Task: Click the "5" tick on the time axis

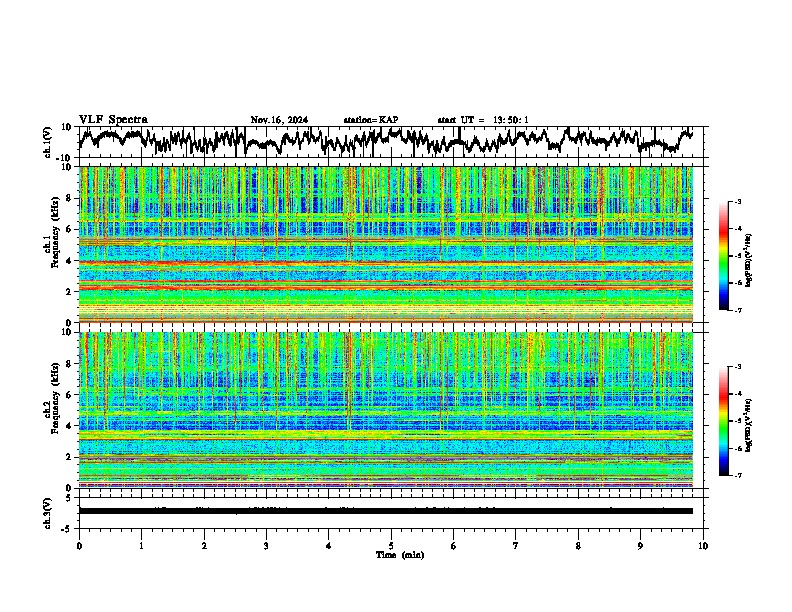Action: 391,546
